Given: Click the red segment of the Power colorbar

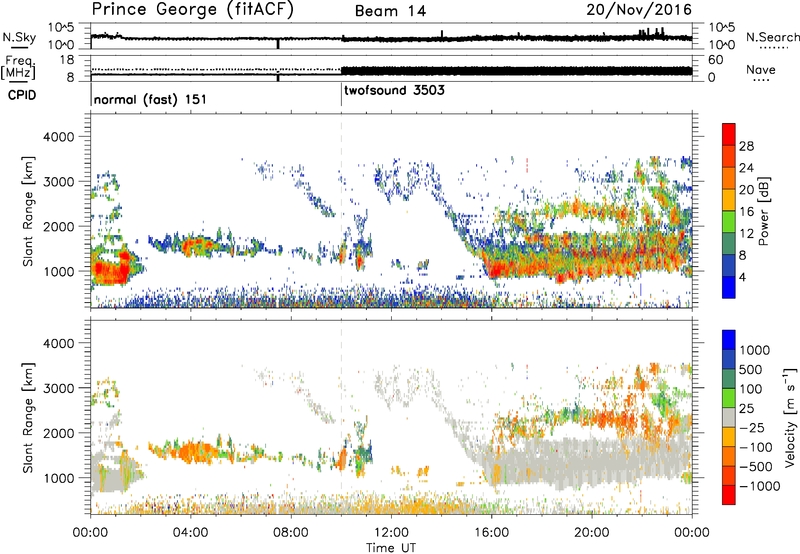Looking at the screenshot, I should (729, 135).
